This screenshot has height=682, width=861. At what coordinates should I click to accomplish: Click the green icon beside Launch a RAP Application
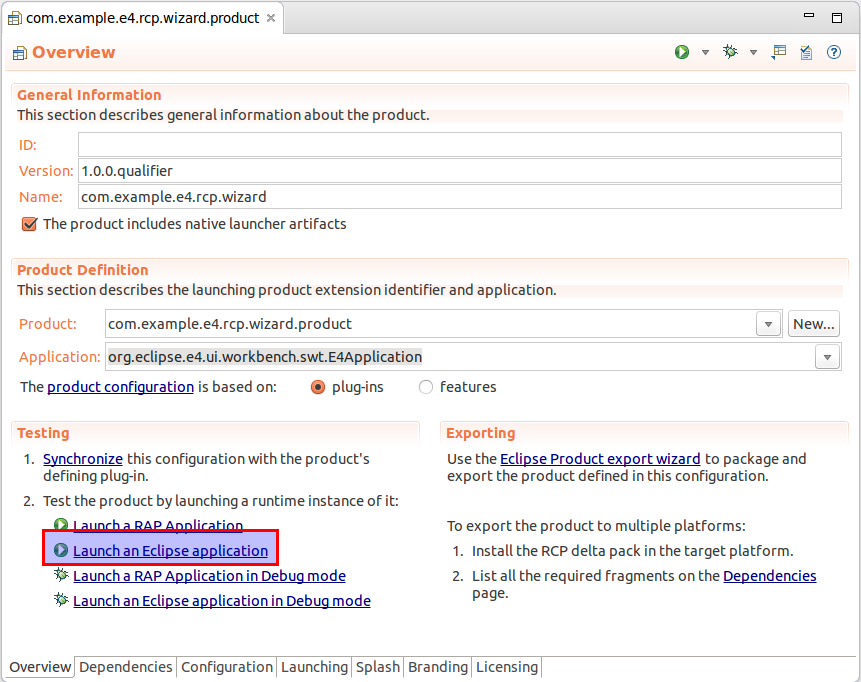click(x=61, y=525)
